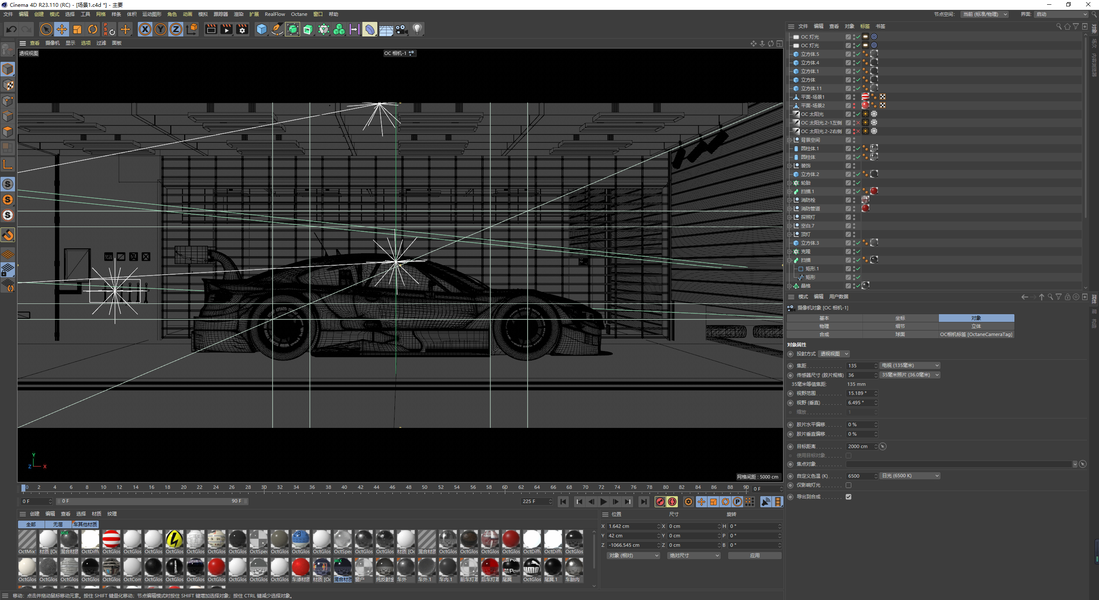The height and width of the screenshot is (600, 1099).
Task: Select the Move tool in top toolbar
Action: (x=62, y=30)
